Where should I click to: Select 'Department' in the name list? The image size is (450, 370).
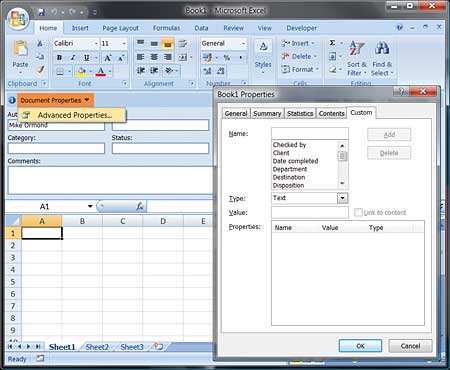290,169
